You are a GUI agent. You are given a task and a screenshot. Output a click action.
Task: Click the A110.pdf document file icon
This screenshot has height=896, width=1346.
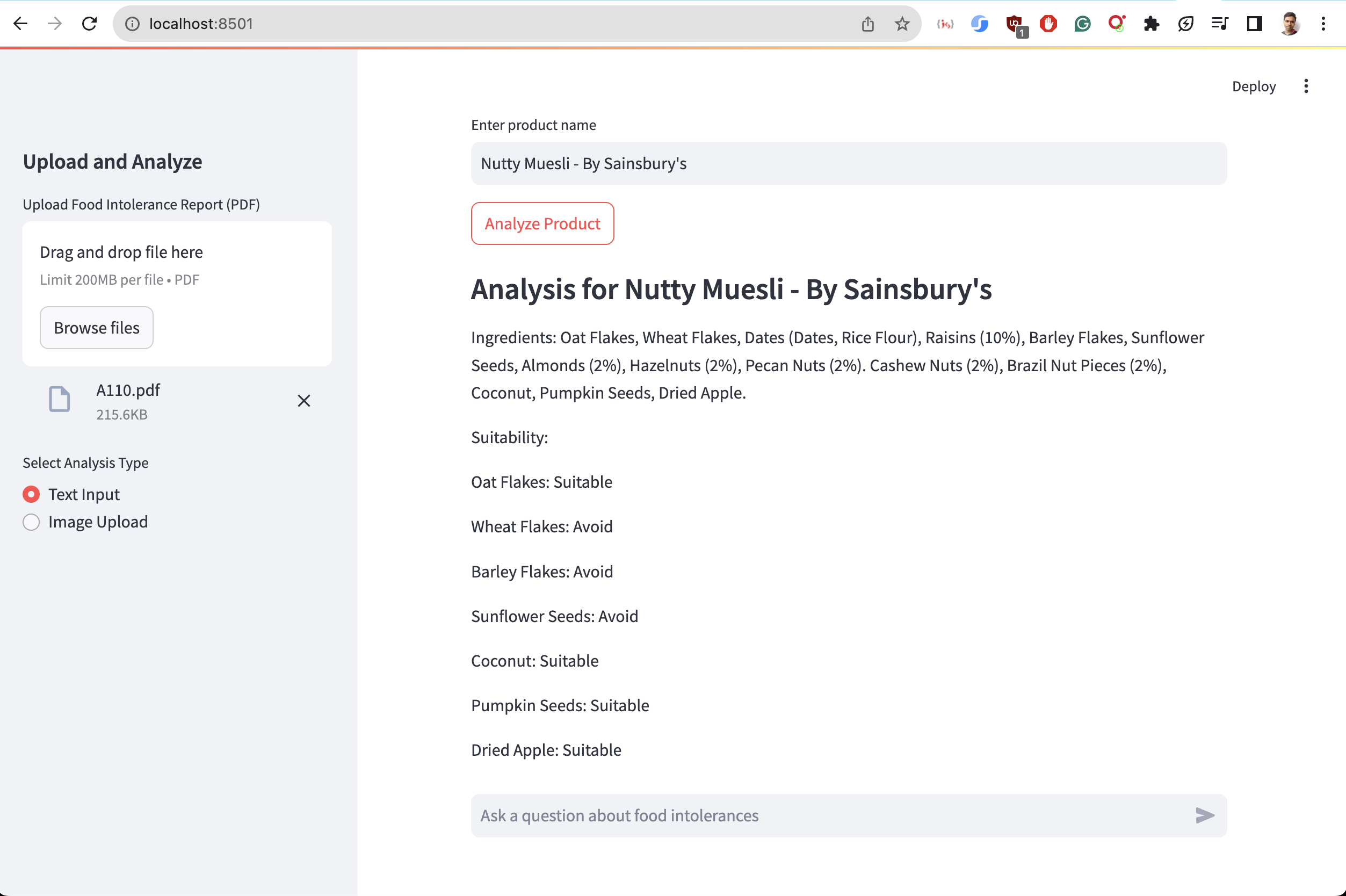coord(60,400)
